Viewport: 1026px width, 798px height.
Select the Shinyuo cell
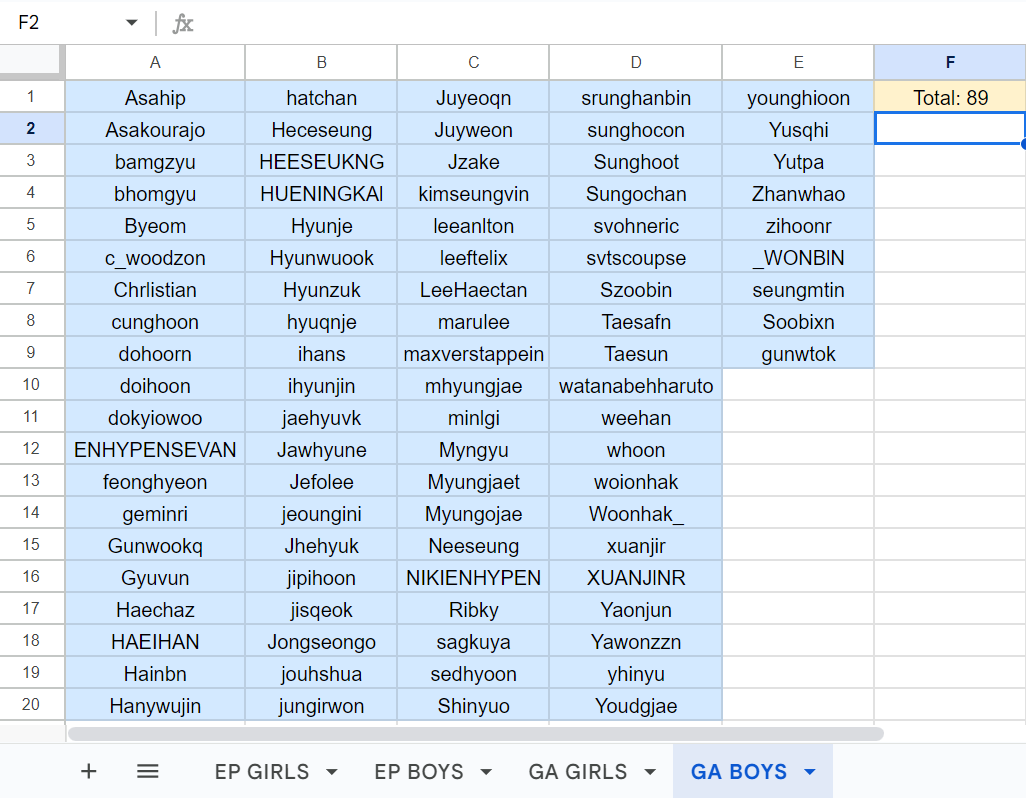(473, 705)
